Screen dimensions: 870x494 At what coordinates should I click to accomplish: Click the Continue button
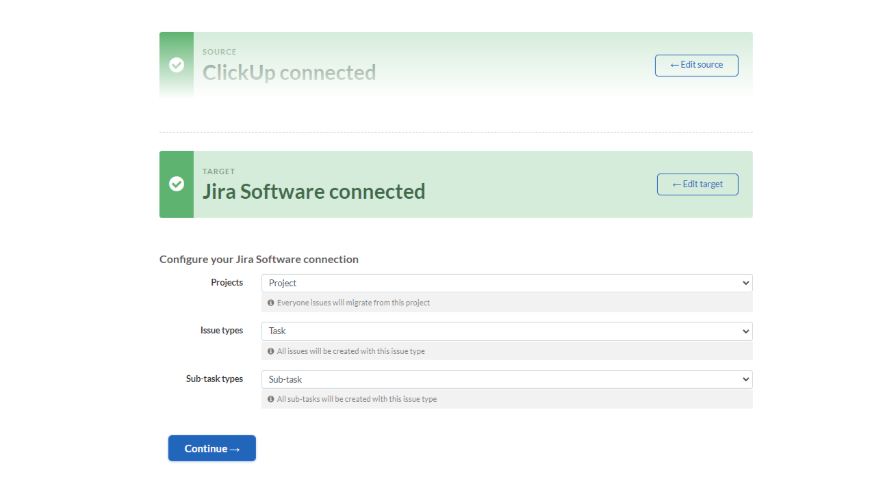(212, 448)
